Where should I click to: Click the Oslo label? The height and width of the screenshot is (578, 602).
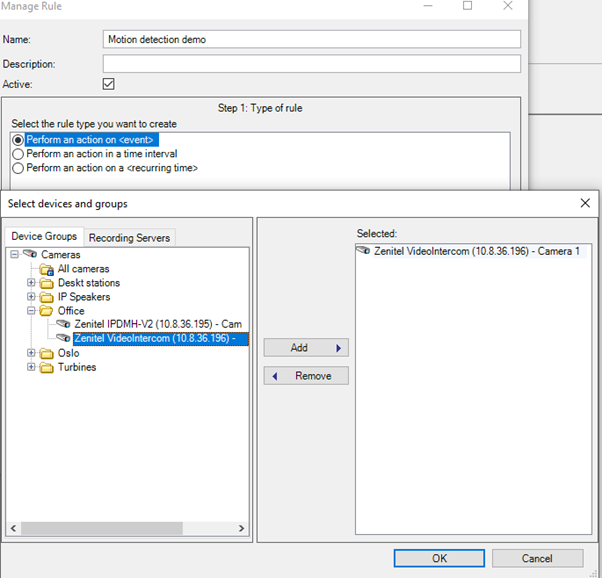tap(68, 353)
